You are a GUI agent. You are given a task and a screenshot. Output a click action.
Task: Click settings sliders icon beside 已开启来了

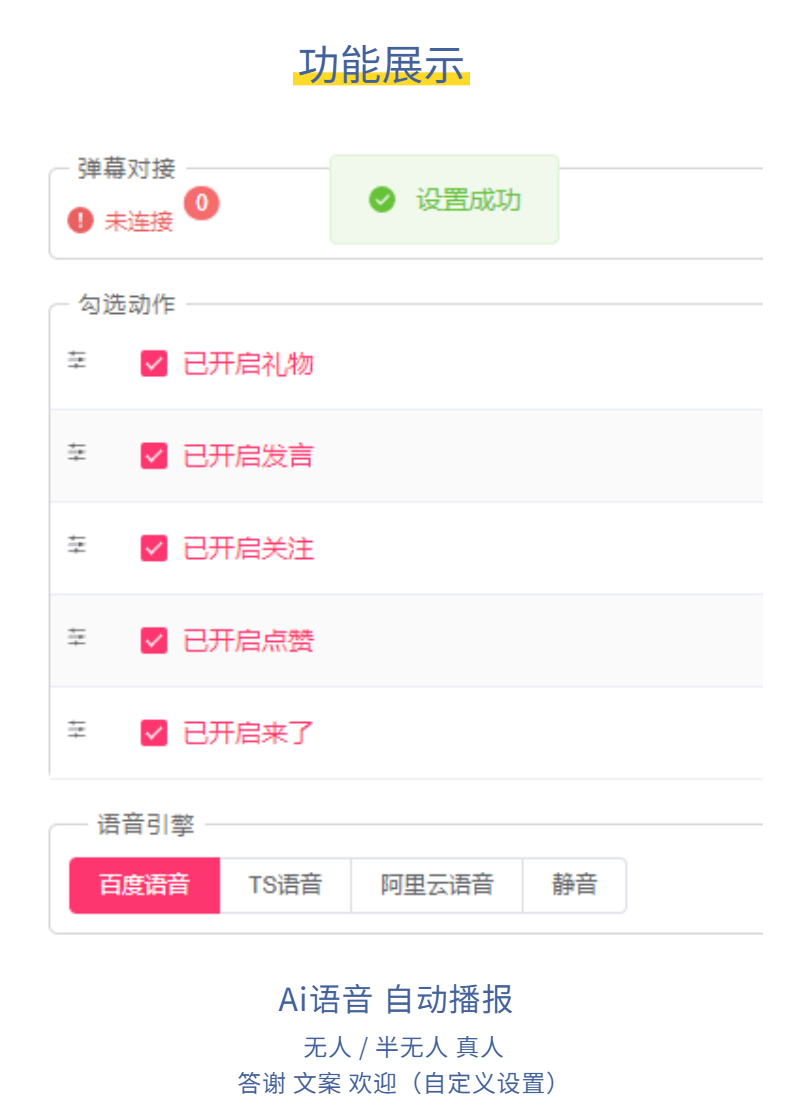pos(77,730)
